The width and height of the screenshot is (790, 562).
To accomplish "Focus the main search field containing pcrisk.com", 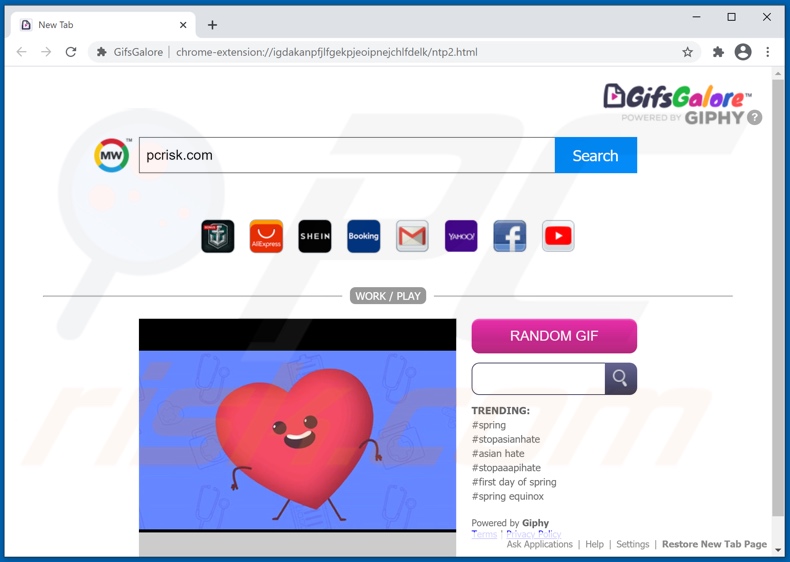I will [347, 155].
